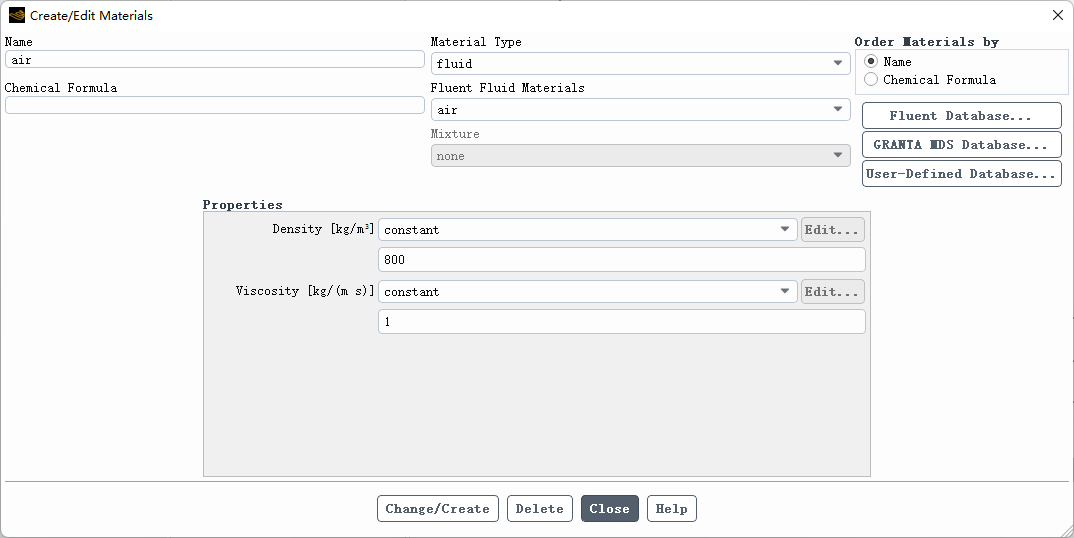Click the Change/Create button
Screen dimensions: 1074x538
pyautogui.click(x=438, y=509)
